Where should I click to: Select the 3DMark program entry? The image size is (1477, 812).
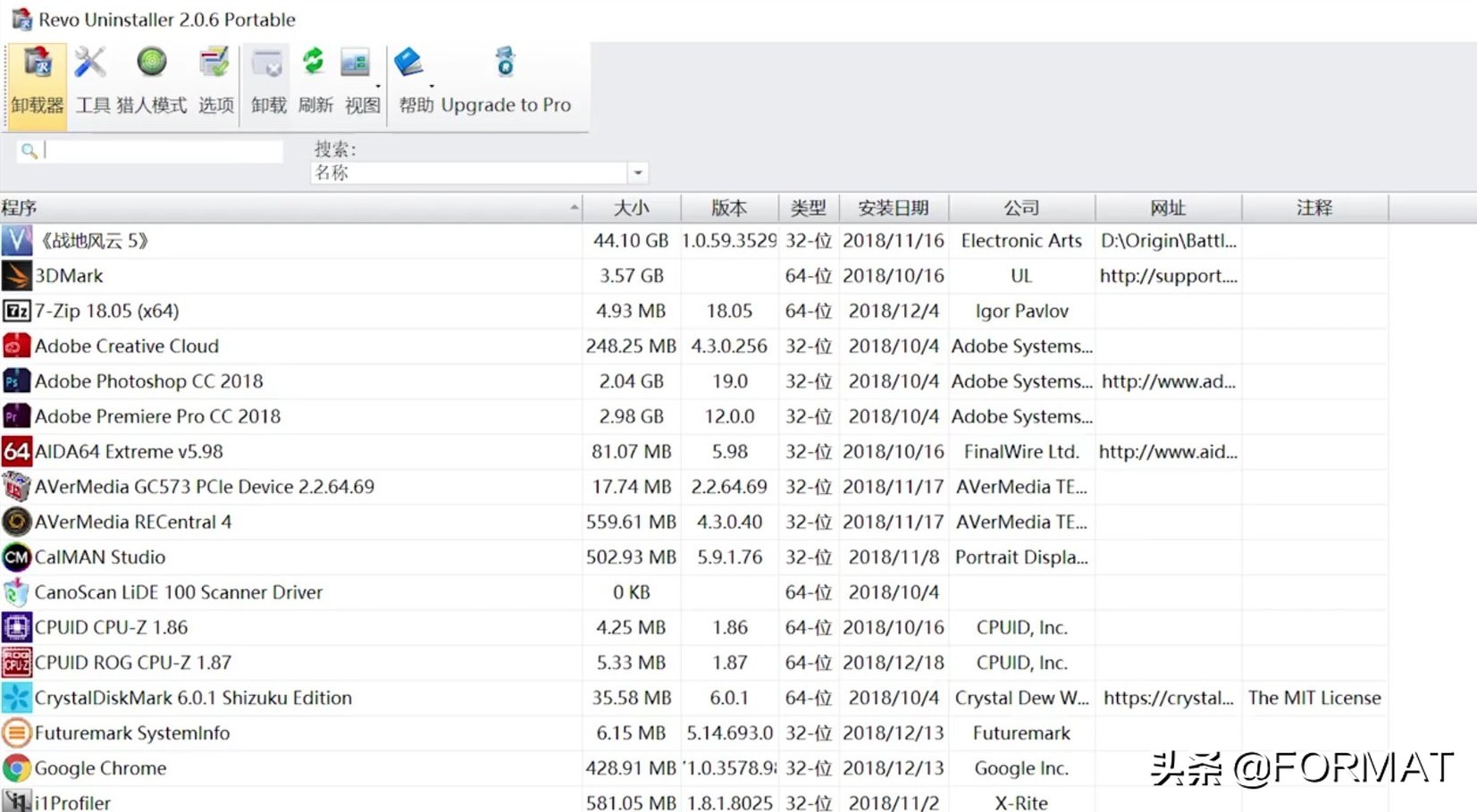pos(69,276)
